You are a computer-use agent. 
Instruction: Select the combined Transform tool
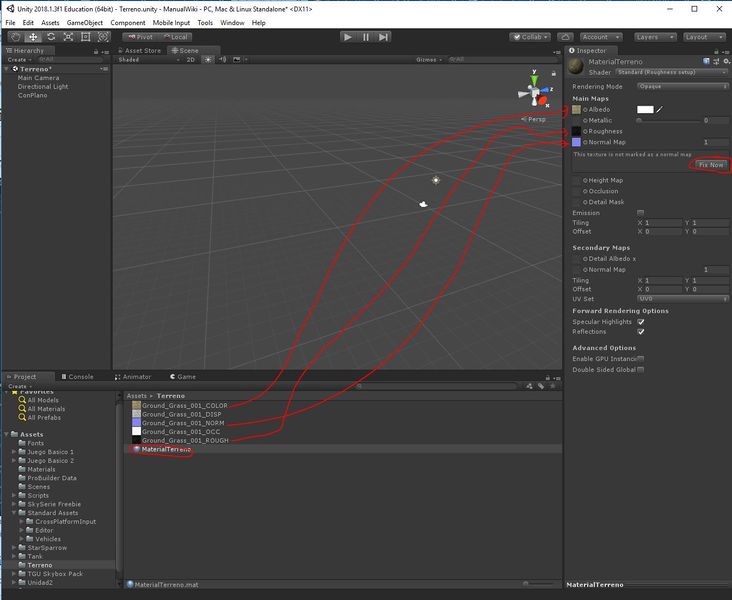click(103, 37)
